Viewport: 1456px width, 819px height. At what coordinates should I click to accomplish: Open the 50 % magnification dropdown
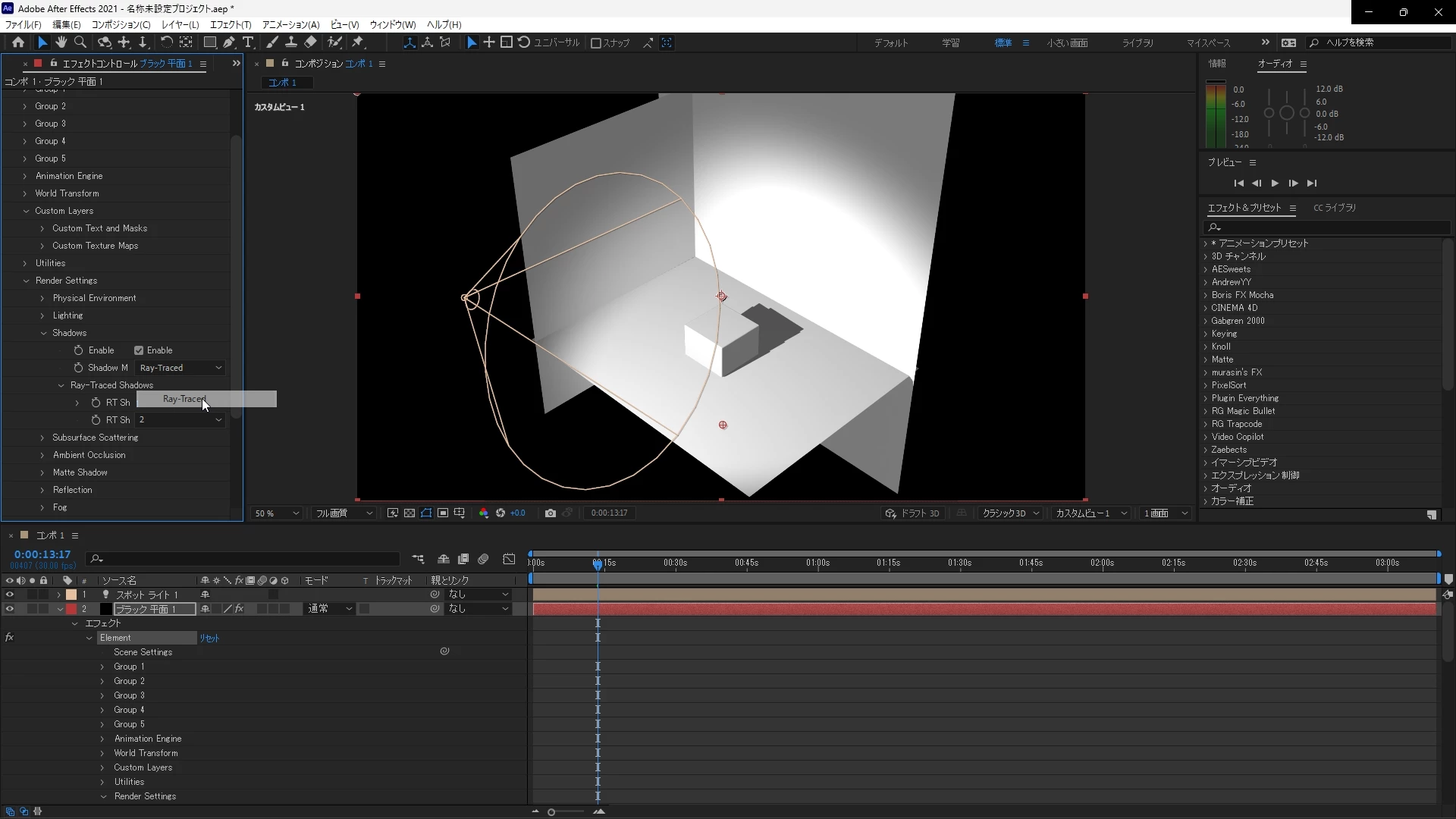pyautogui.click(x=277, y=513)
